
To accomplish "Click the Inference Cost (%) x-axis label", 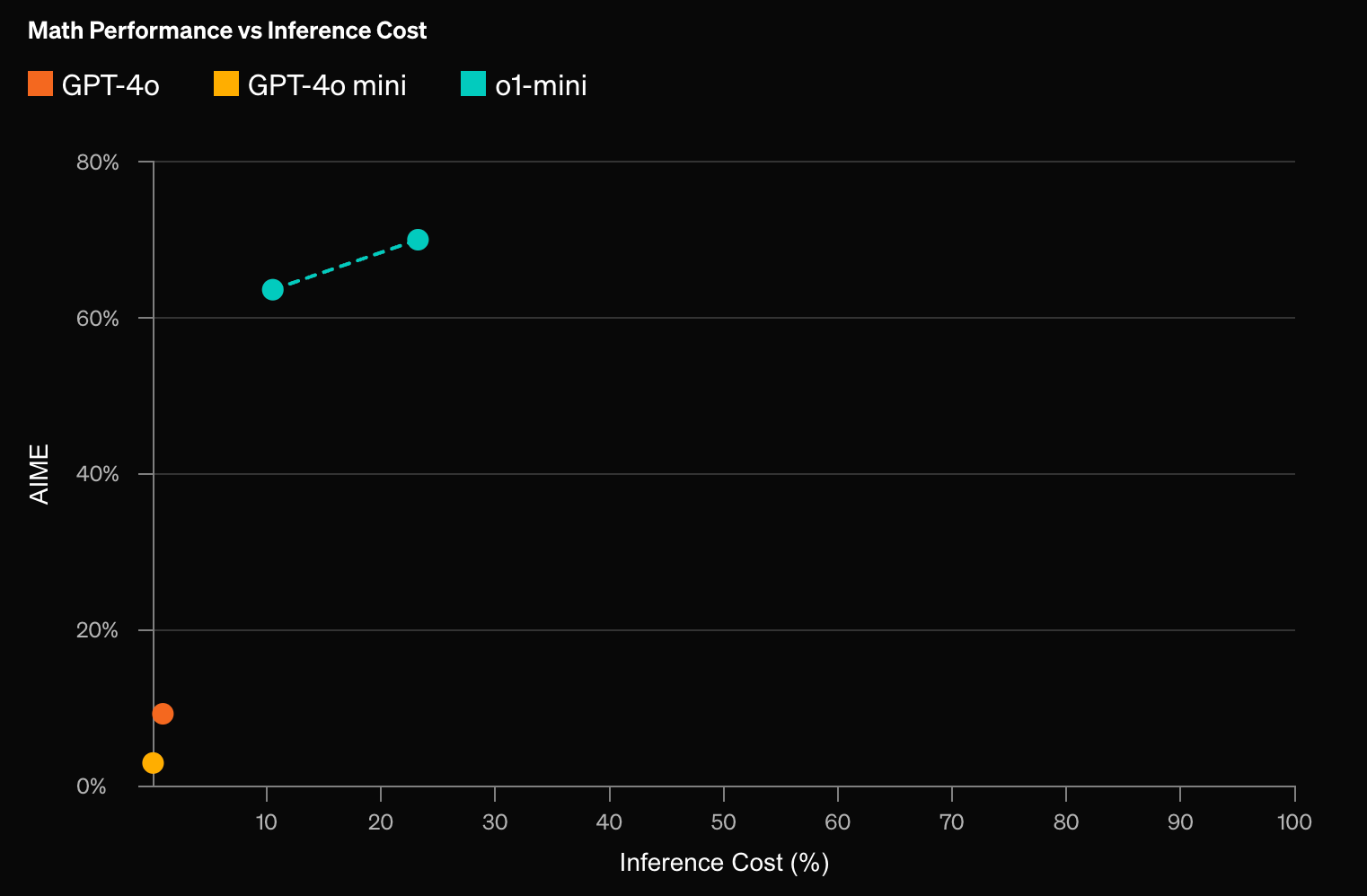I will coord(724,863).
